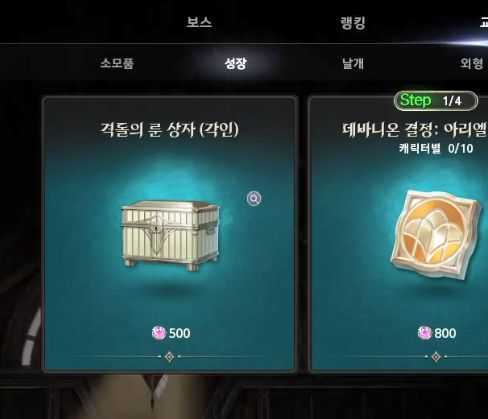Click the 격돌의 룬 상자 (각인) title
This screenshot has height=419, width=488.
point(169,130)
